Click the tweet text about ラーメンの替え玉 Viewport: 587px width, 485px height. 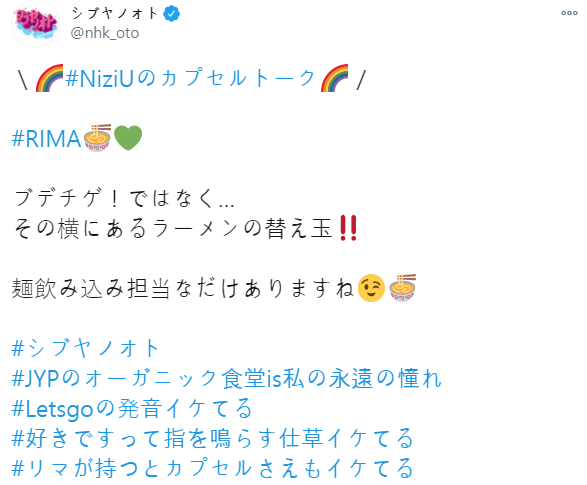pyautogui.click(x=173, y=228)
